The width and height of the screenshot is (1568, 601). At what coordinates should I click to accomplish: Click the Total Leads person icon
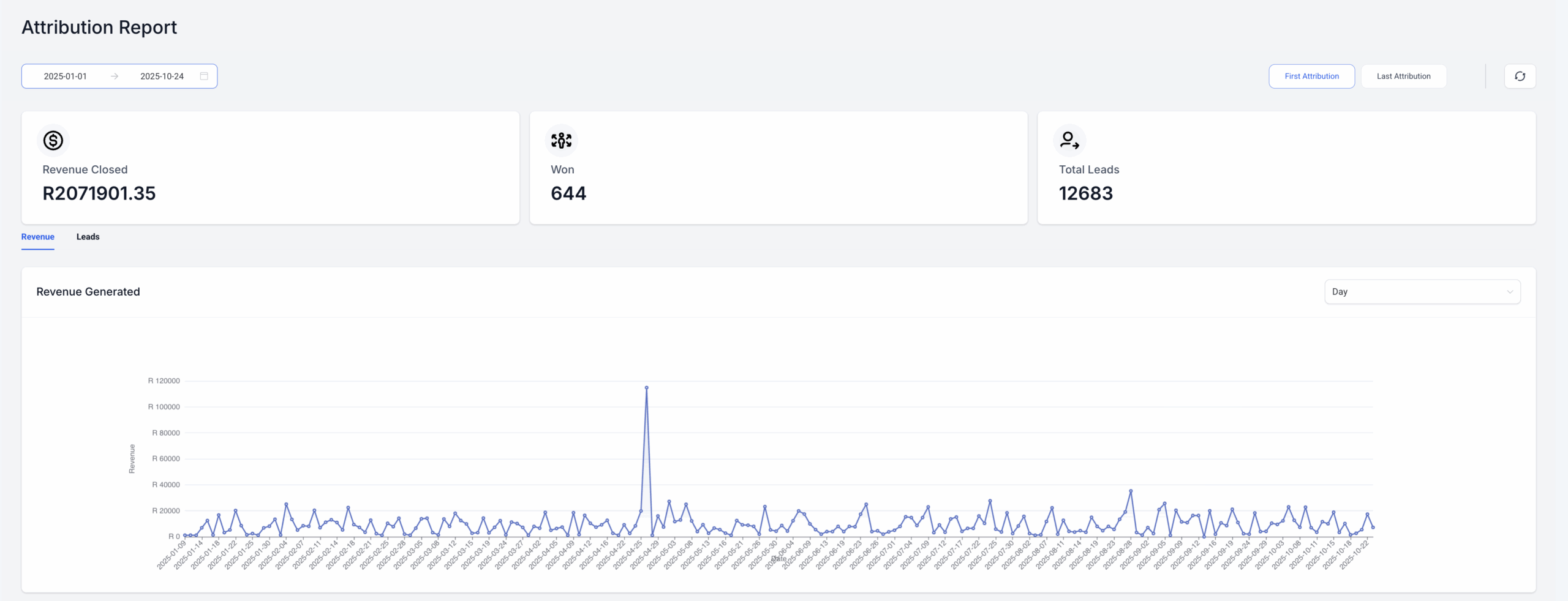pos(1069,141)
